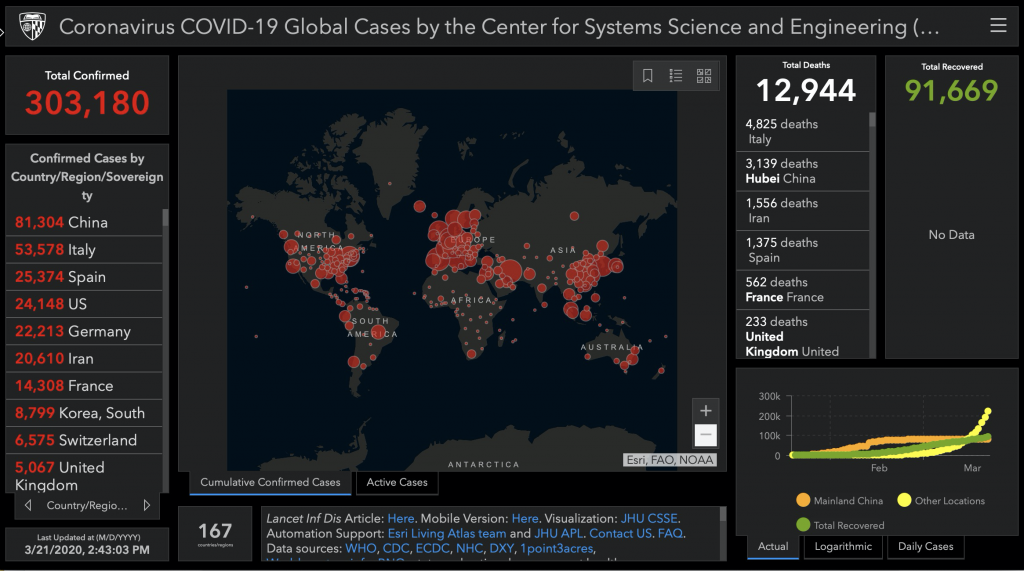Open the basemap gallery grid icon

tap(704, 76)
